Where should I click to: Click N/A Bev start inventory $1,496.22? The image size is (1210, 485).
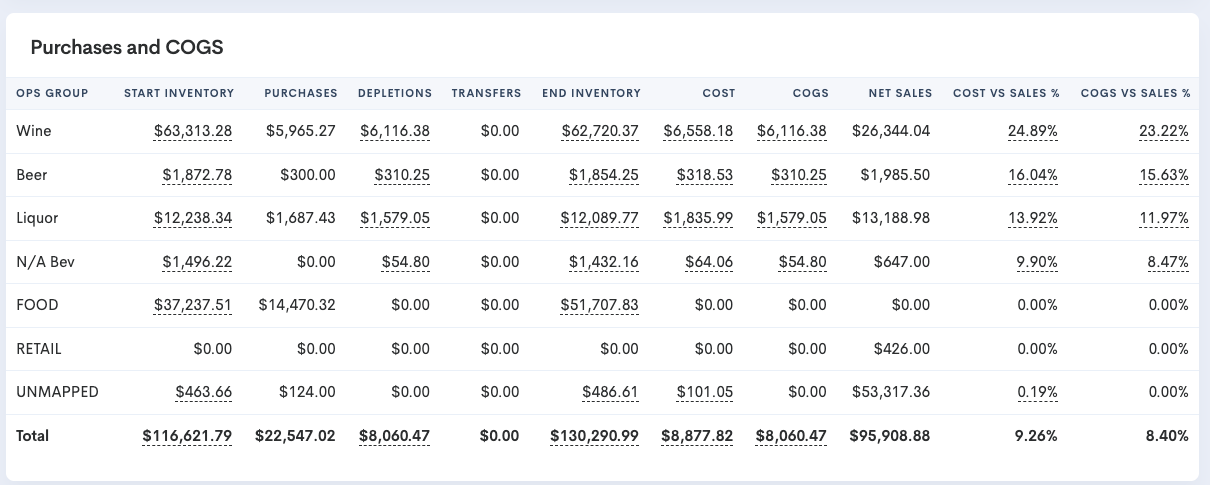pyautogui.click(x=197, y=262)
